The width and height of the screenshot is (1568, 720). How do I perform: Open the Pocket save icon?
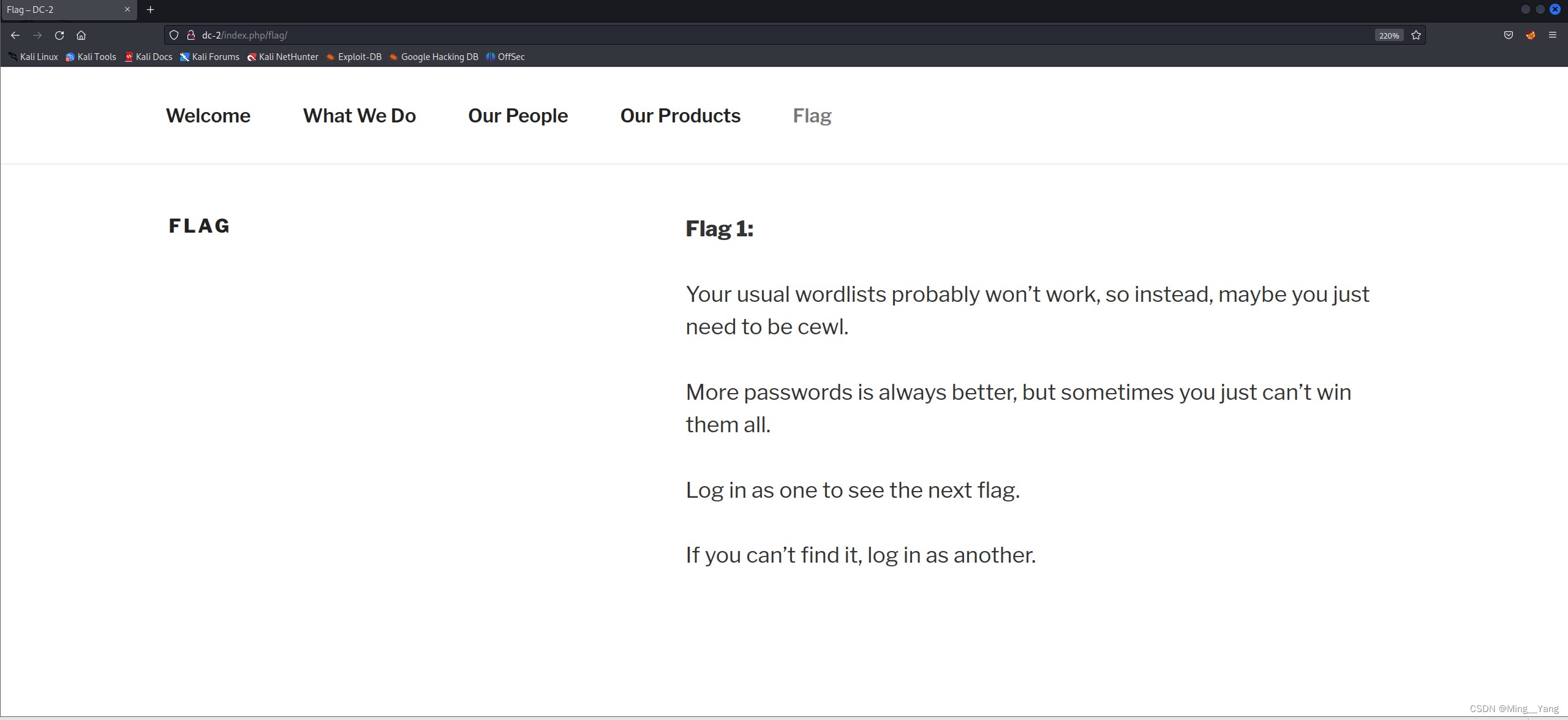[x=1509, y=35]
